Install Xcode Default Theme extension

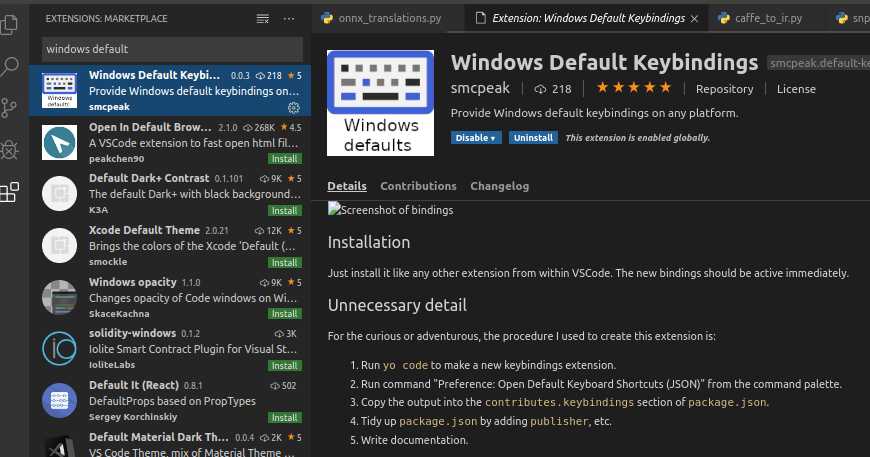285,263
